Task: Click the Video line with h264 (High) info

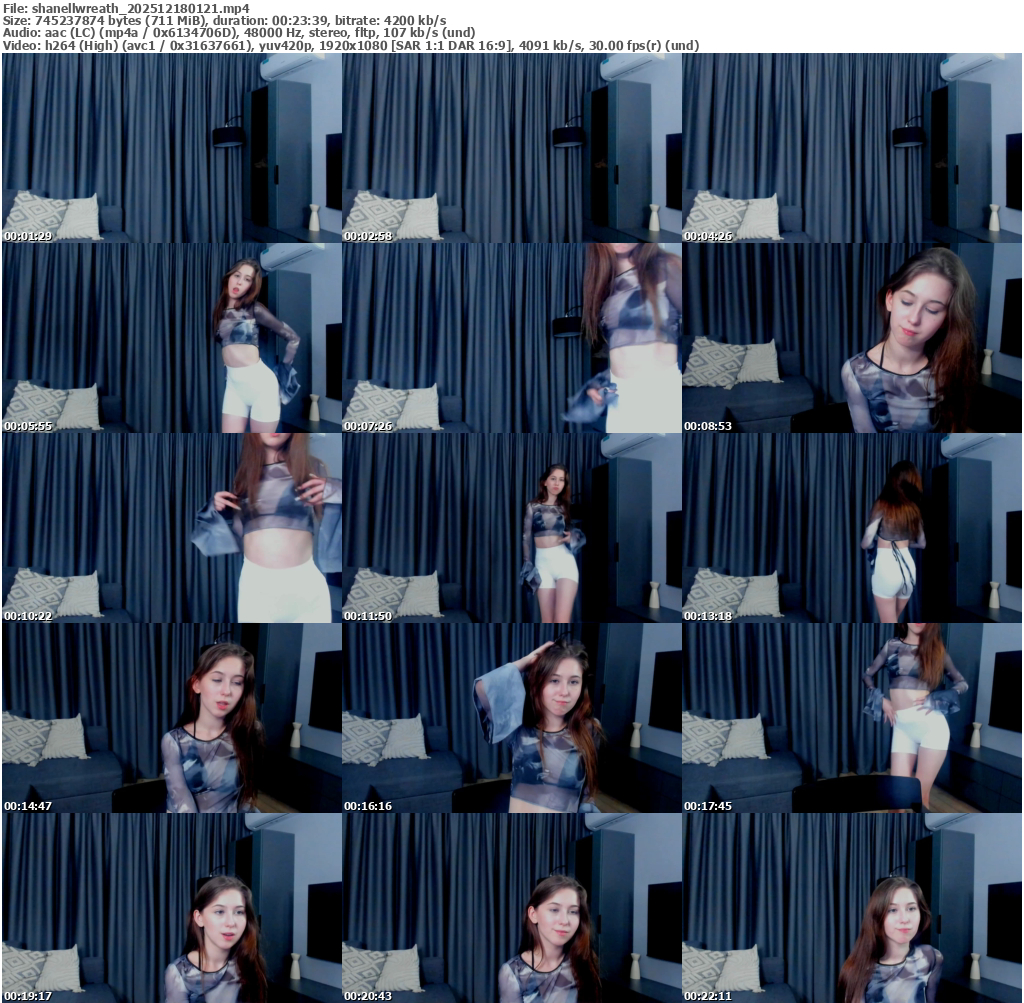Action: click(351, 45)
